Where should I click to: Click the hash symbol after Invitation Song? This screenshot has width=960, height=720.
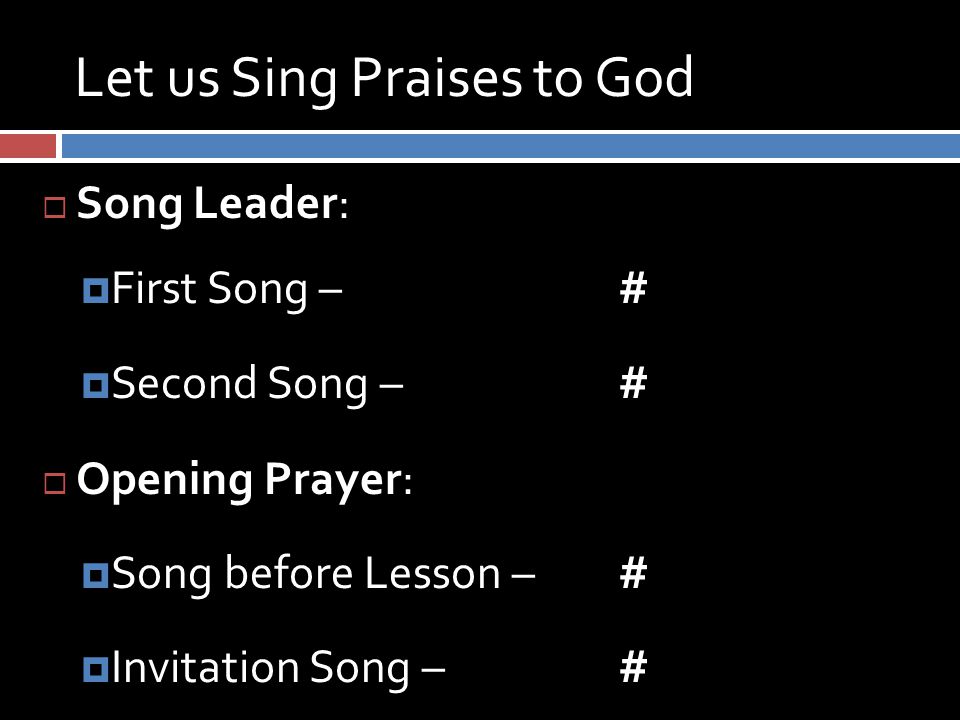tap(633, 667)
